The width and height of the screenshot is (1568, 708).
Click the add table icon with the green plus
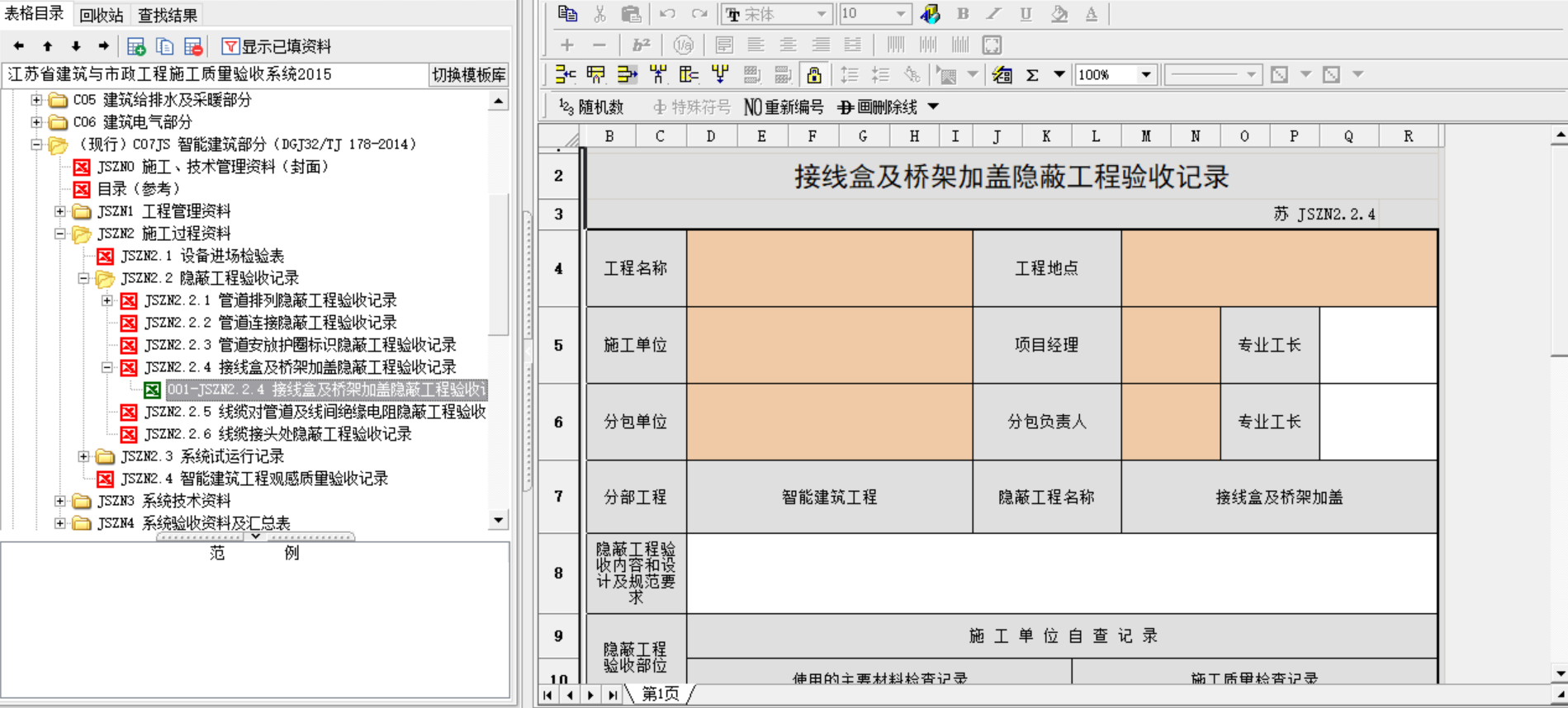(x=136, y=47)
